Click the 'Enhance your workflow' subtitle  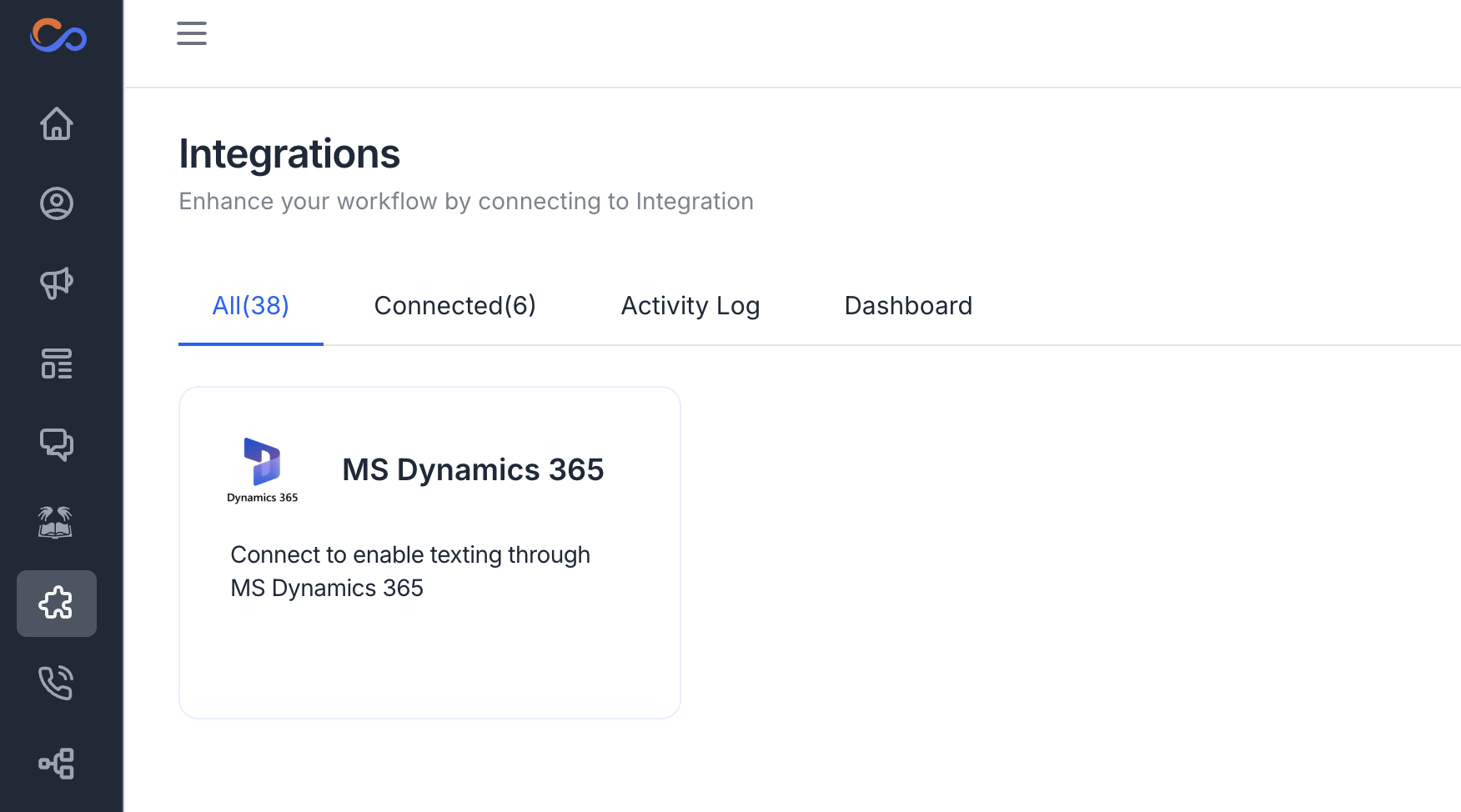coord(466,202)
